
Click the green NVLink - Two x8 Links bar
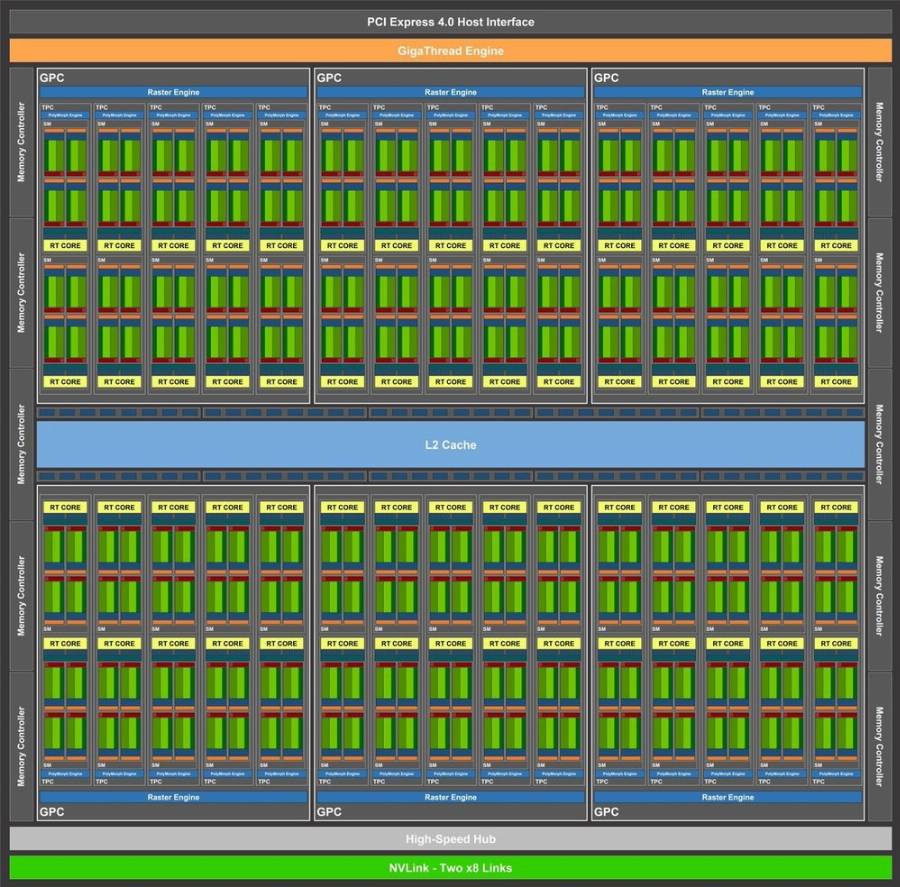pos(451,867)
